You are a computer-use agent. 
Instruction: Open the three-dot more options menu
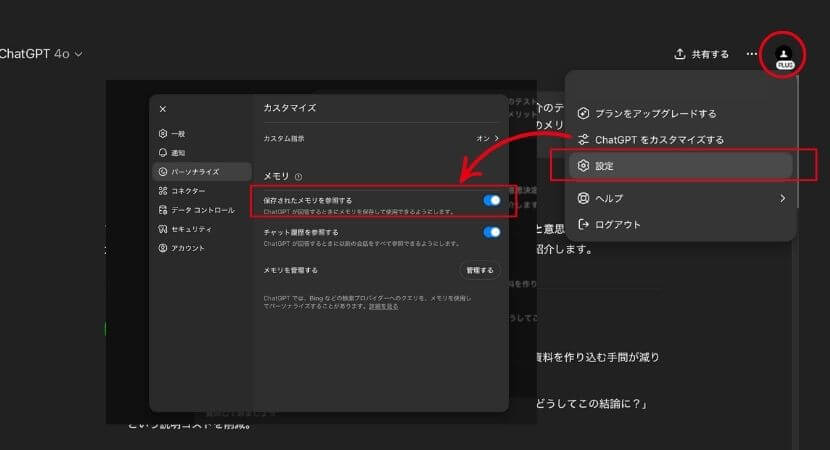tap(752, 53)
